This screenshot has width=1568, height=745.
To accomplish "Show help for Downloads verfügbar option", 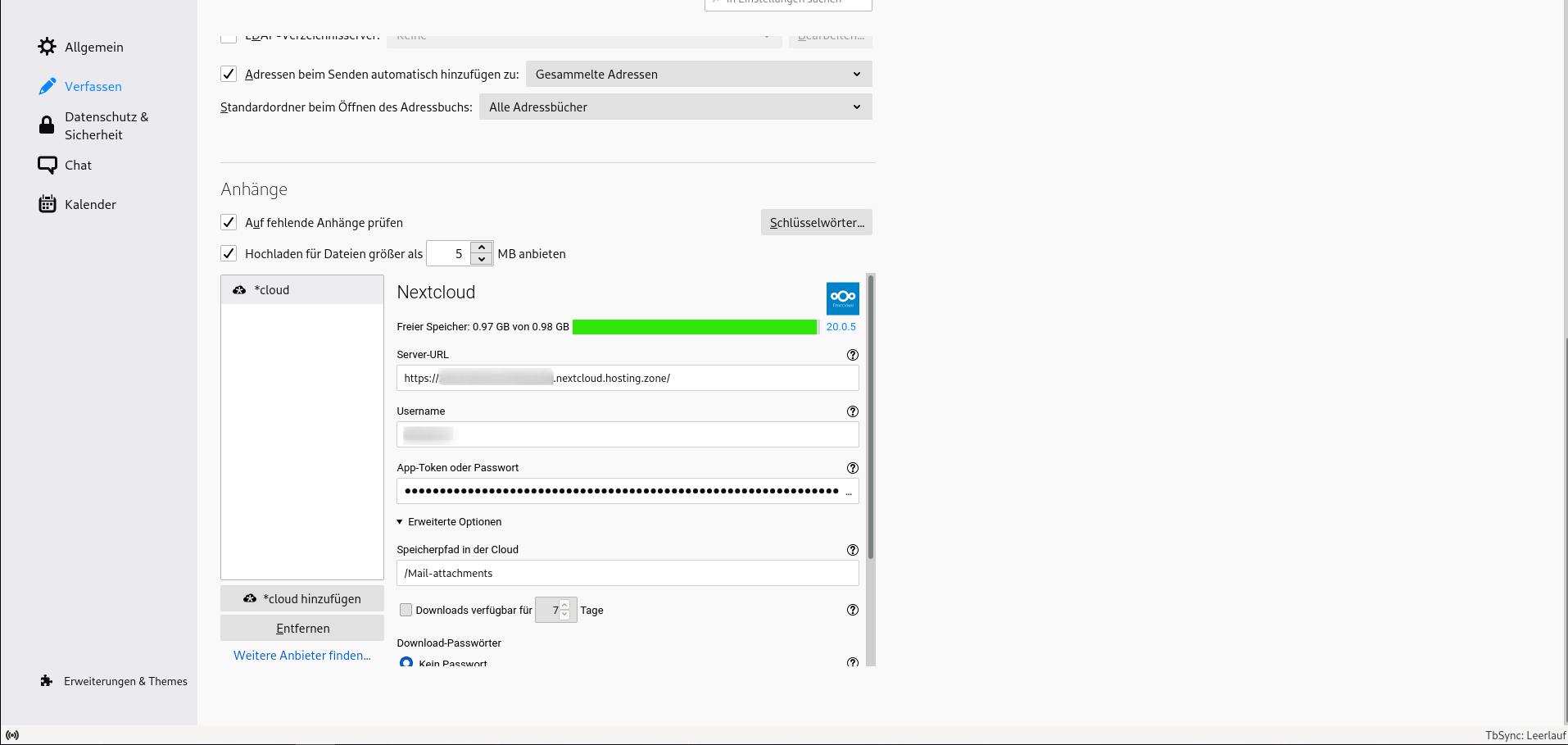I will (853, 610).
